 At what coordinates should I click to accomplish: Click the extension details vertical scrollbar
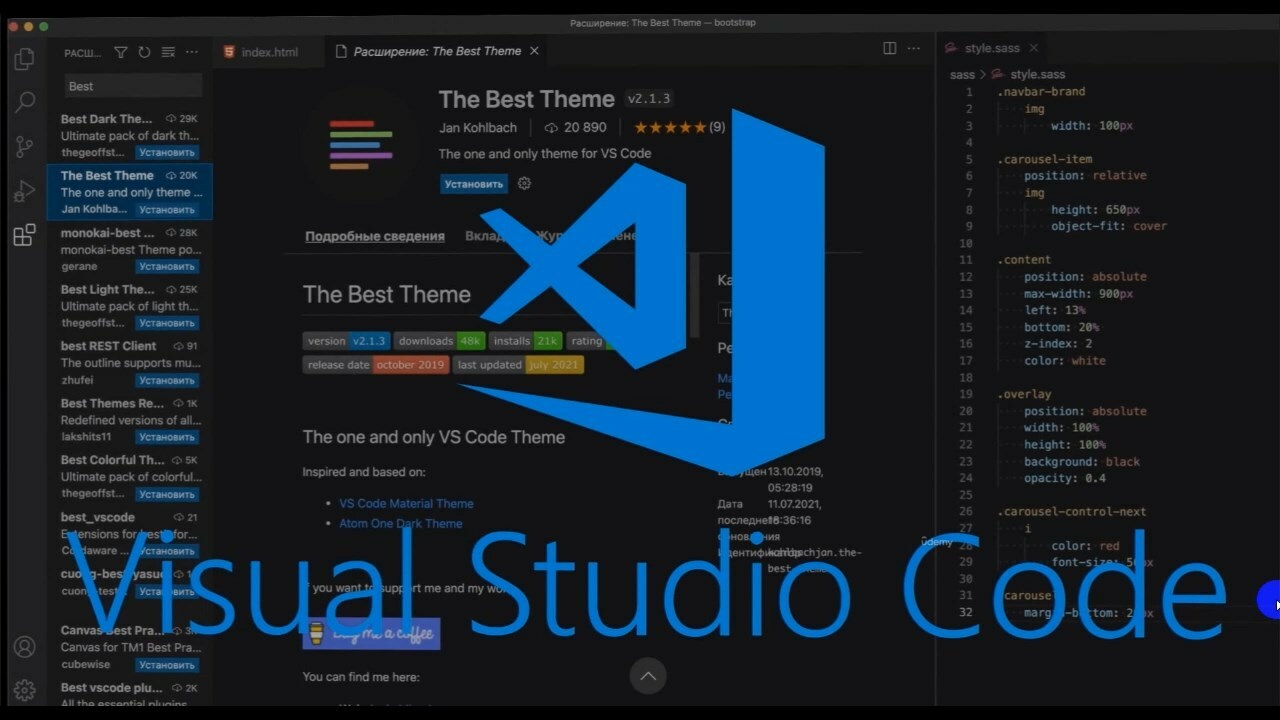[695, 296]
